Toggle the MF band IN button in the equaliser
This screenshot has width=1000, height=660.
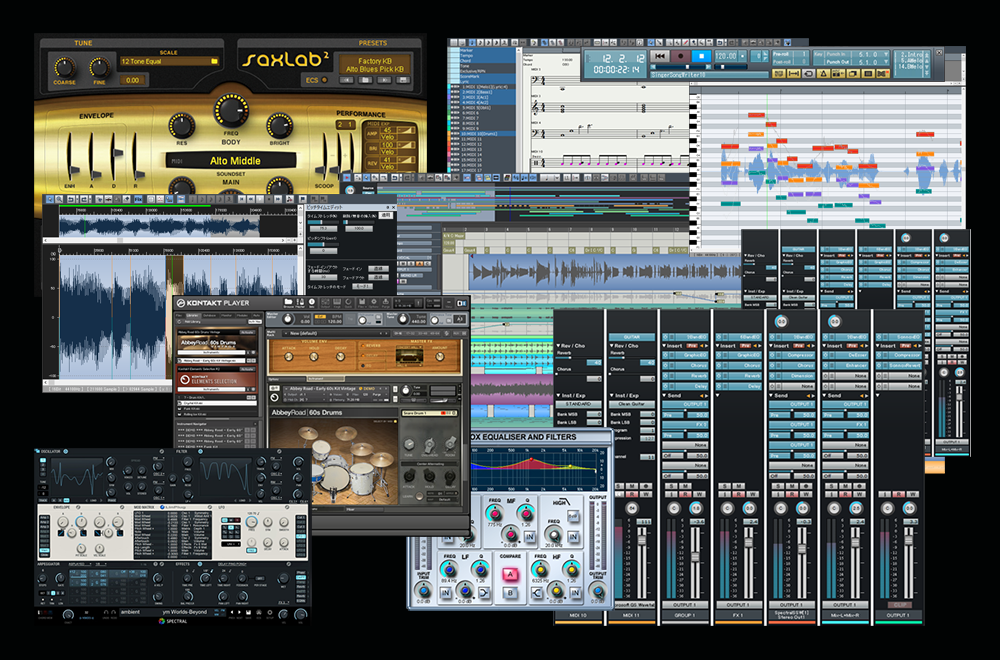(529, 537)
